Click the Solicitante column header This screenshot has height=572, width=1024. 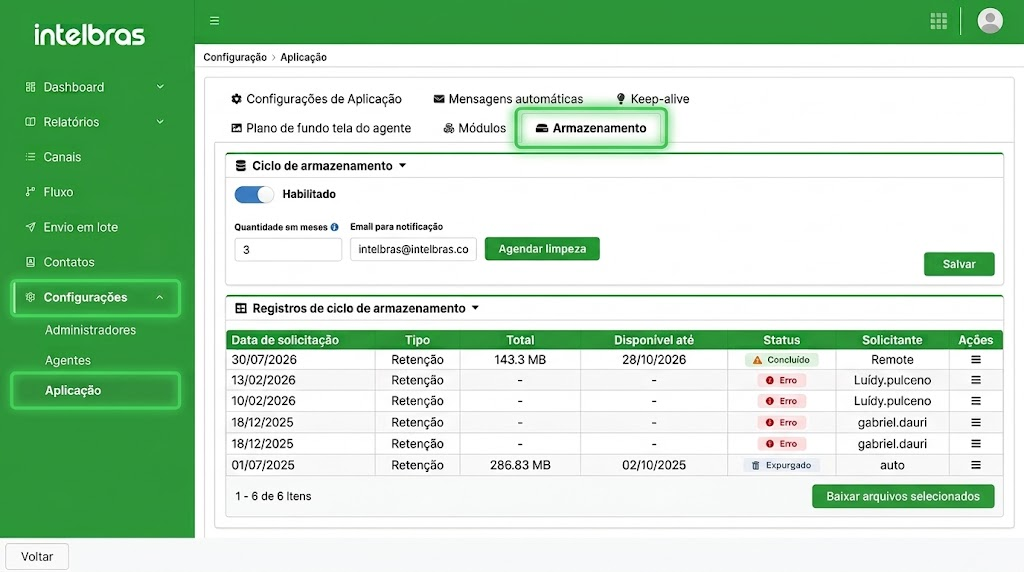tap(892, 340)
